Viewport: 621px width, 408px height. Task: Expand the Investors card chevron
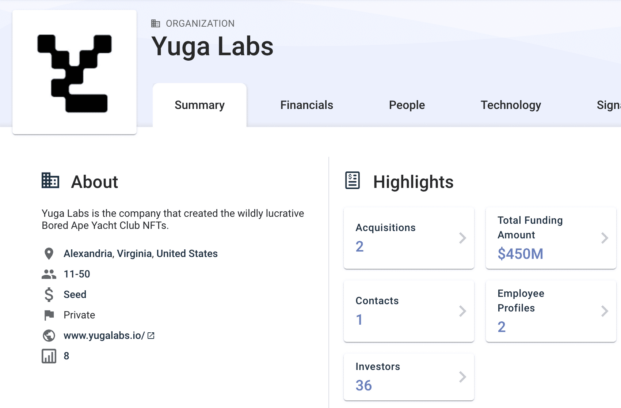click(x=462, y=377)
